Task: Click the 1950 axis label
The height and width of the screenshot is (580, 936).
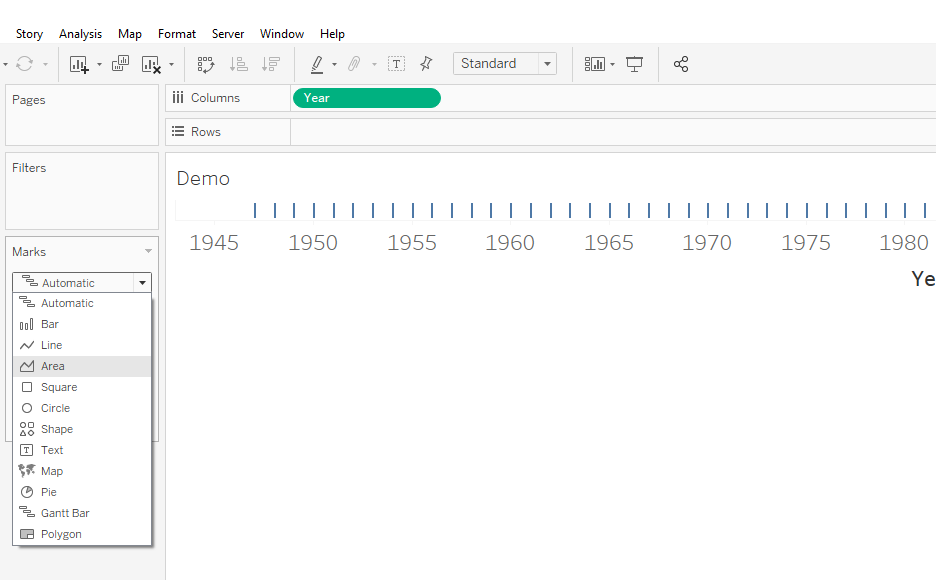Action: 313,243
